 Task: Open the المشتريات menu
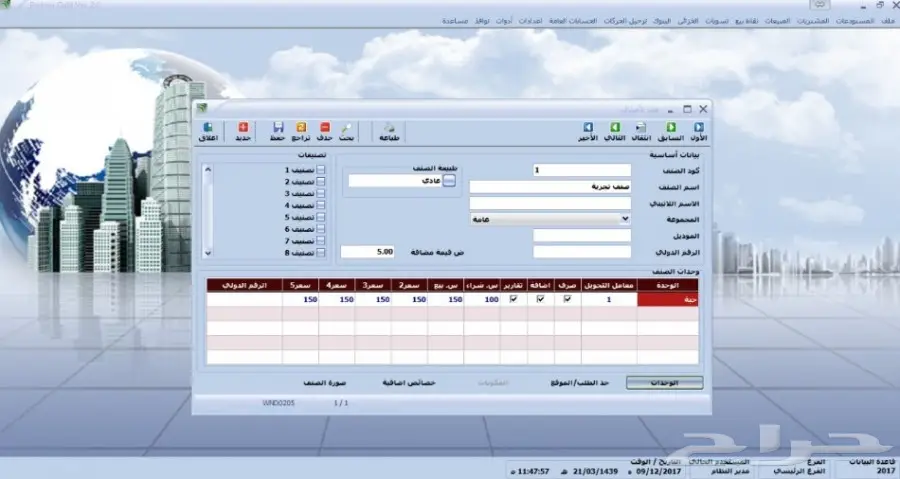click(x=813, y=21)
